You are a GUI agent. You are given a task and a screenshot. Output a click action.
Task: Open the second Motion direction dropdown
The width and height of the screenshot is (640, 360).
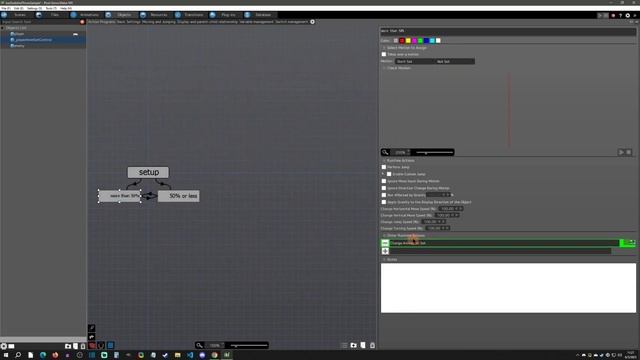[454, 61]
